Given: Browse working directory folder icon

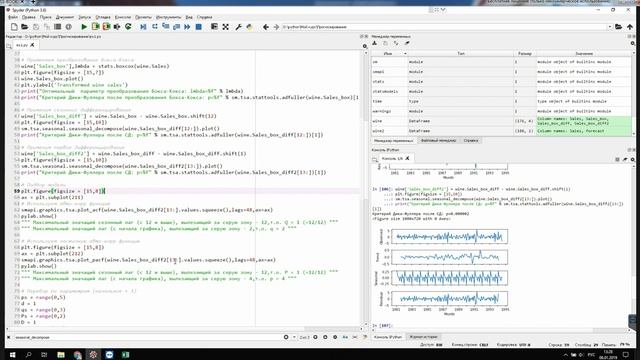Looking at the screenshot, I should (619, 27).
